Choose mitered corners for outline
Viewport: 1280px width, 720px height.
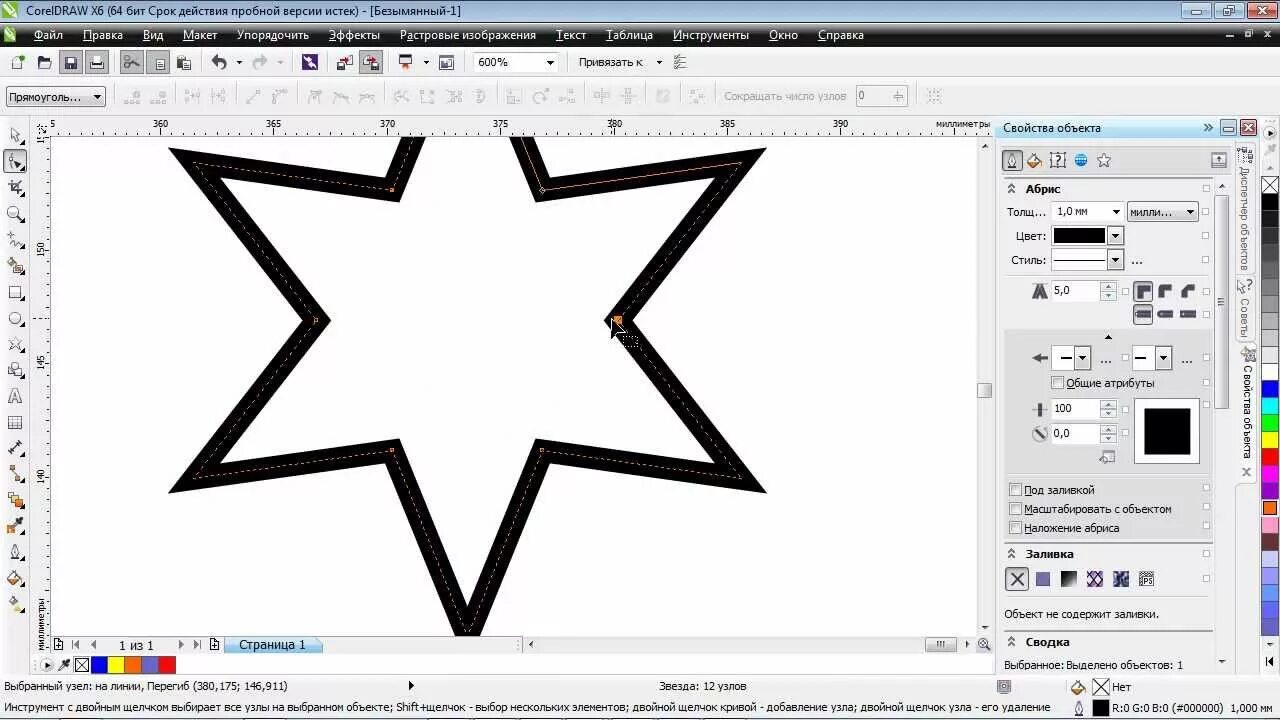pyautogui.click(x=1143, y=291)
